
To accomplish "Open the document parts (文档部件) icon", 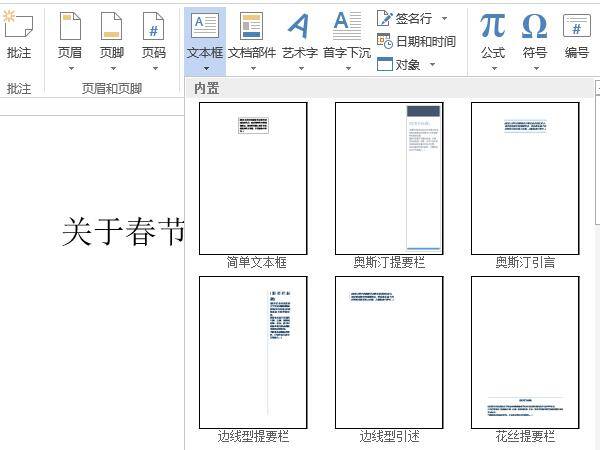I will [x=251, y=26].
